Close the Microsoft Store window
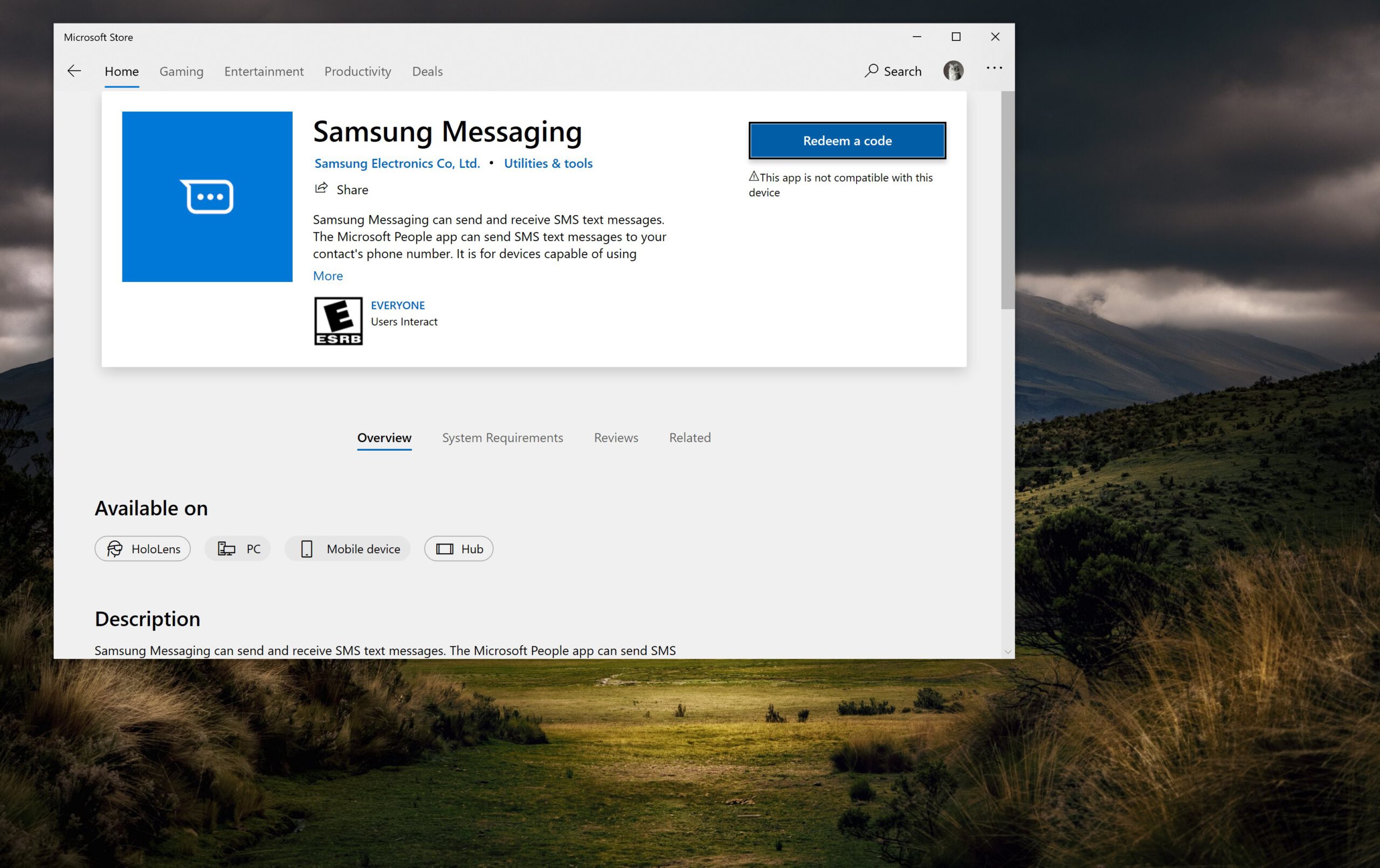 pos(995,37)
